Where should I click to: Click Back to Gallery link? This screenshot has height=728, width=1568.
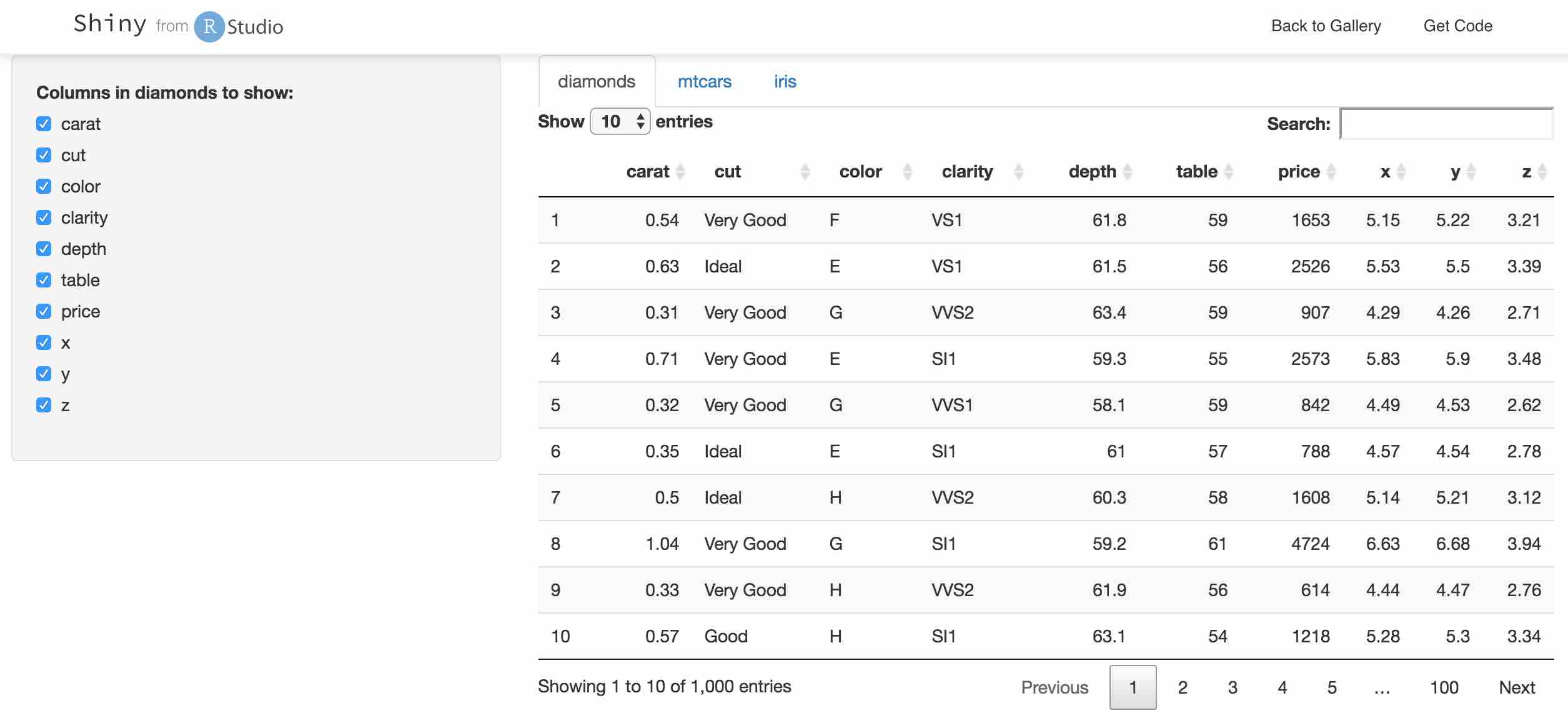coord(1326,26)
